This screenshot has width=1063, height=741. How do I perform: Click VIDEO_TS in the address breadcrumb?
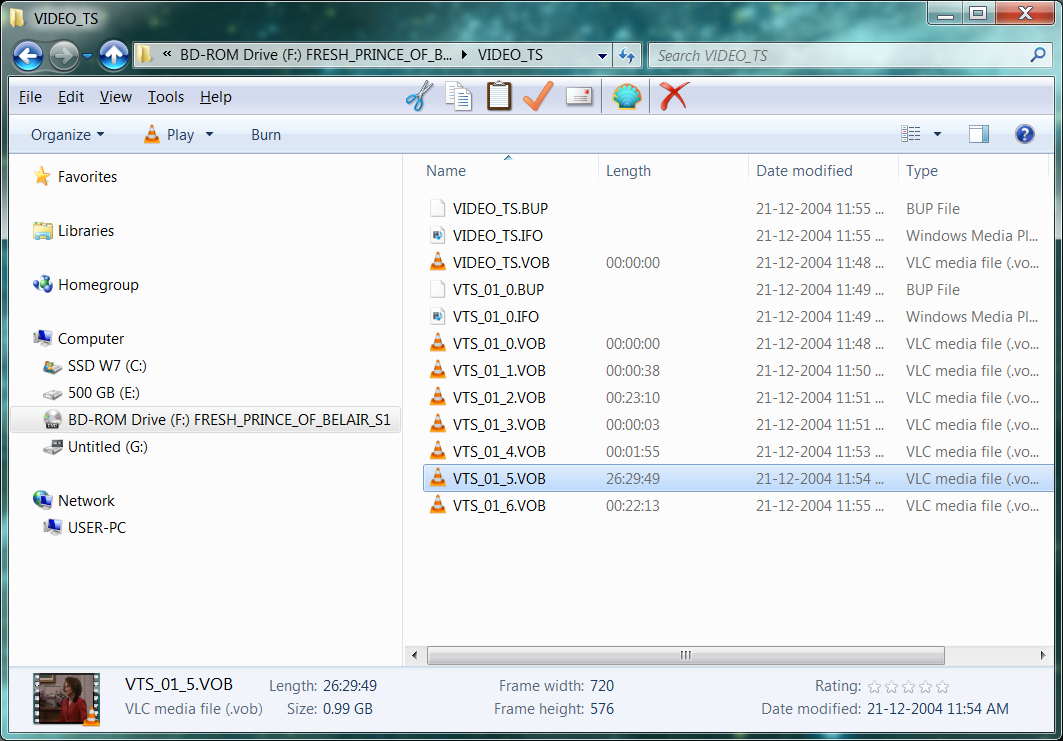[x=510, y=55]
